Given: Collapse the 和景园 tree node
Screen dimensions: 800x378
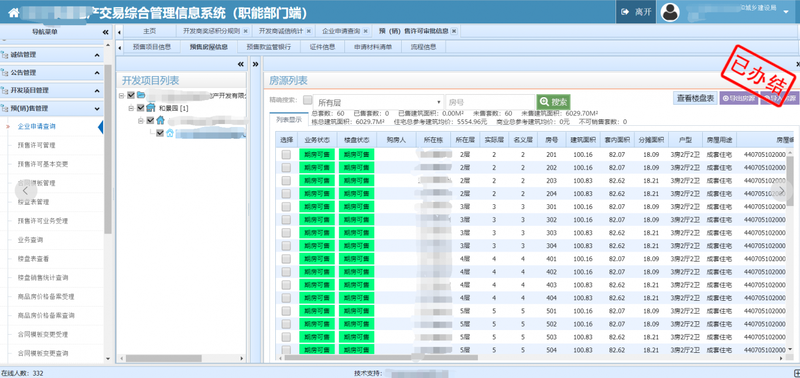Looking at the screenshot, I should (x=131, y=108).
